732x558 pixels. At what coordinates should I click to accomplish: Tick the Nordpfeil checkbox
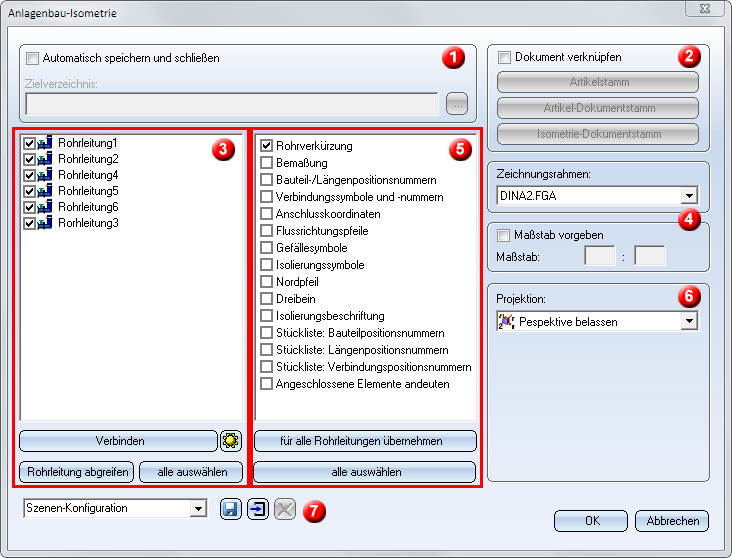(267, 282)
